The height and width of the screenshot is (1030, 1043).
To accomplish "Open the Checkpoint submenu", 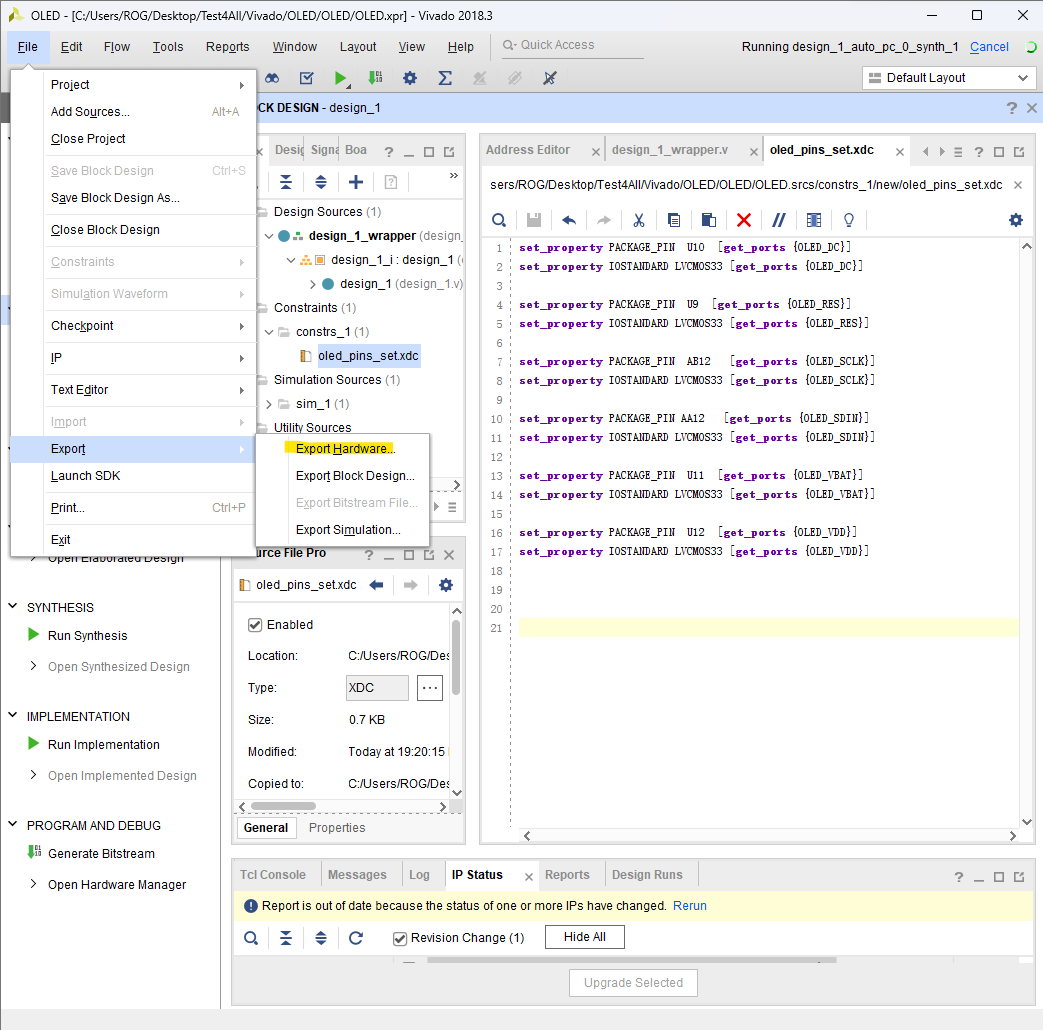I will click(x=133, y=326).
